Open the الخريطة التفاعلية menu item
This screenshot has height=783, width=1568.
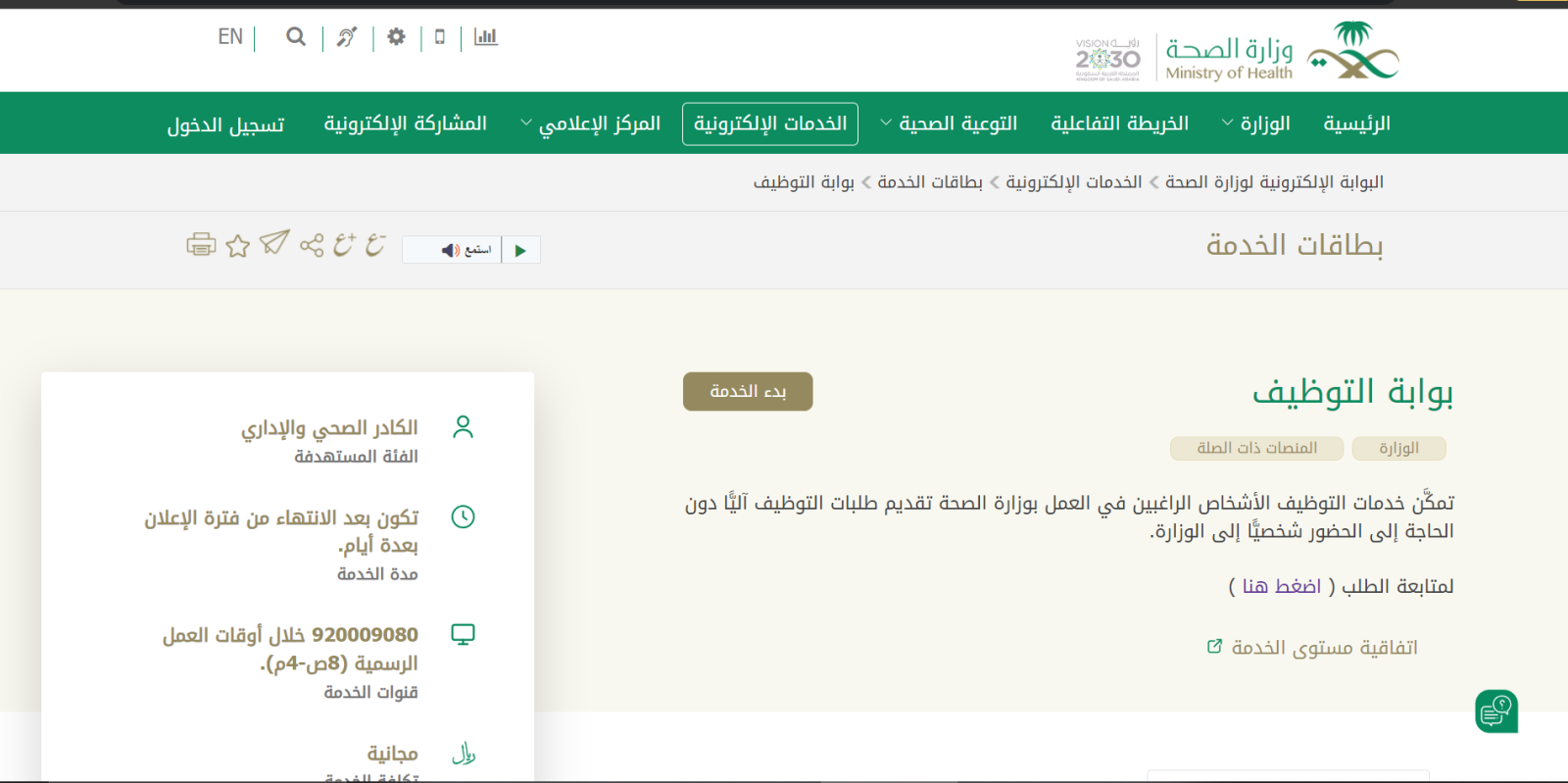[1119, 123]
